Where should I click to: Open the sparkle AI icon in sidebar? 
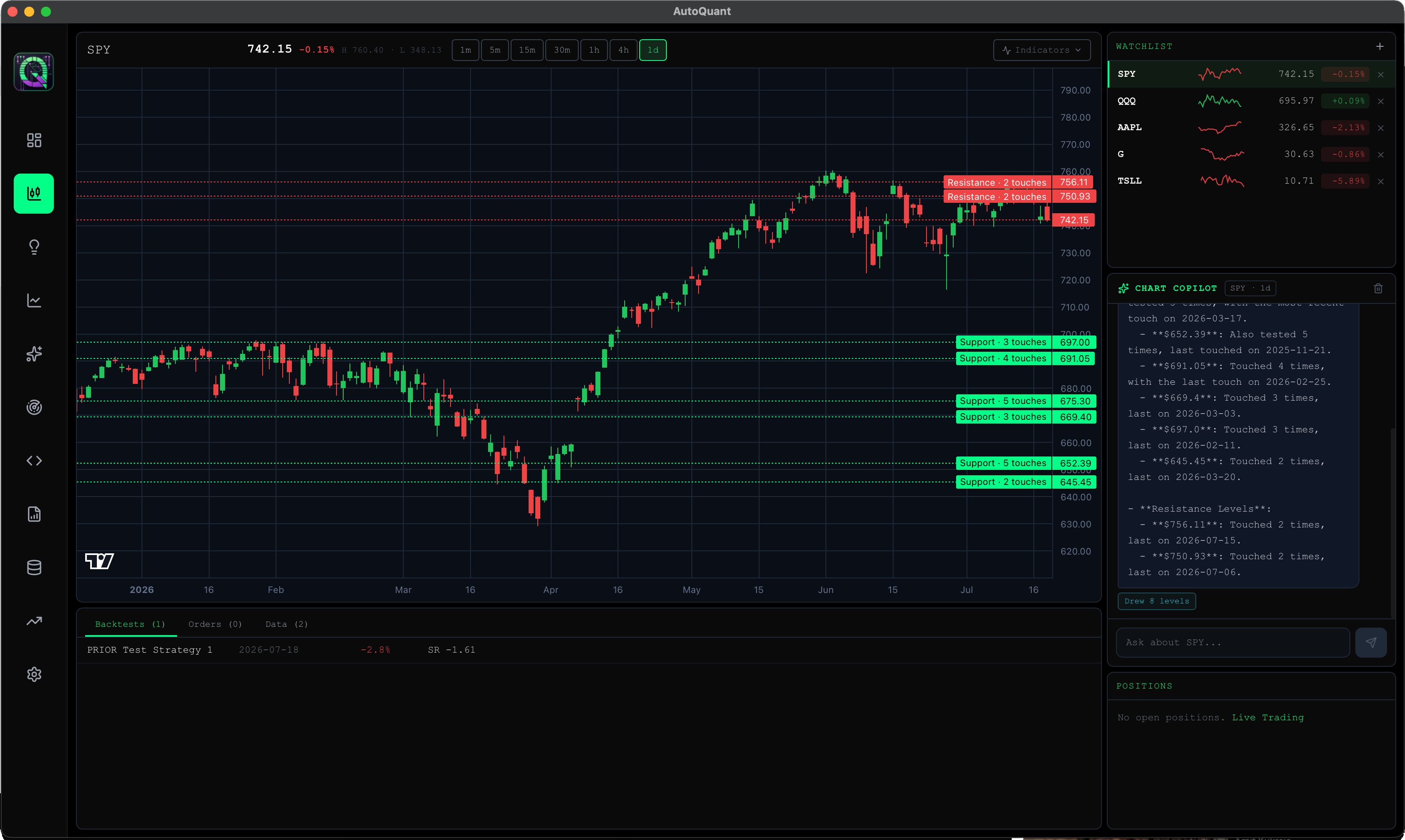(34, 354)
